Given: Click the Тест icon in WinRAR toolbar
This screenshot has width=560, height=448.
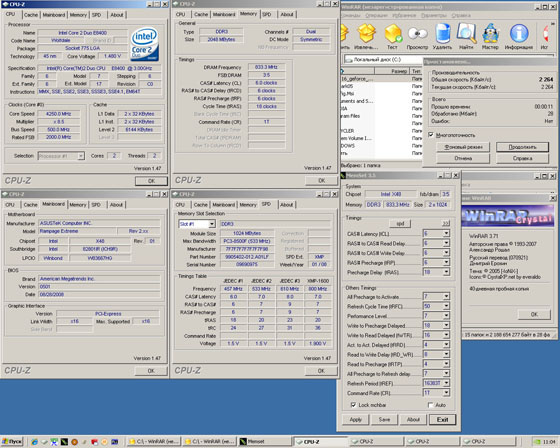Looking at the screenshot, I should pos(393,37).
